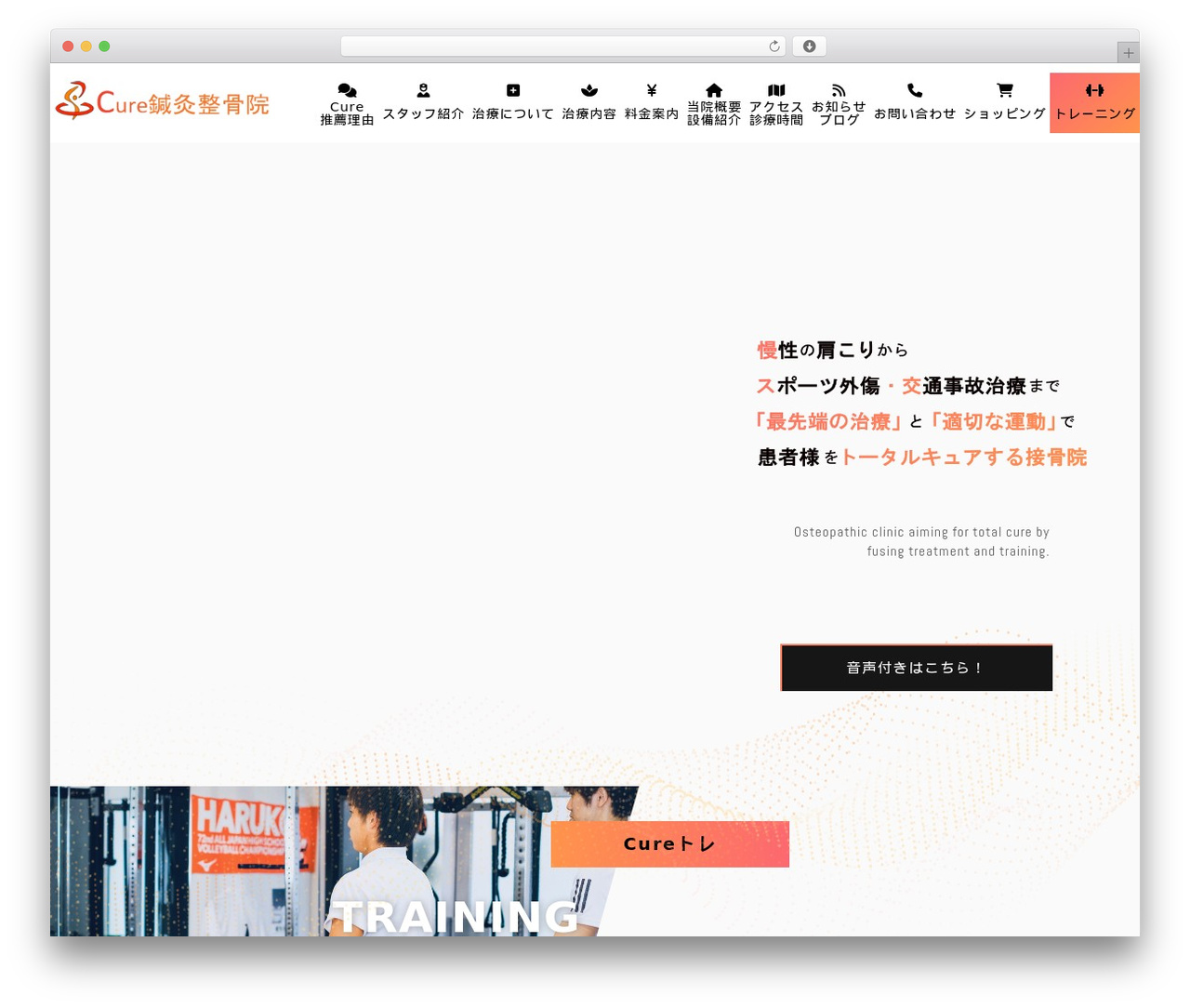1190x1008 pixels.
Task: Click the トレーニング dumbbell icon
Action: pyautogui.click(x=1094, y=90)
